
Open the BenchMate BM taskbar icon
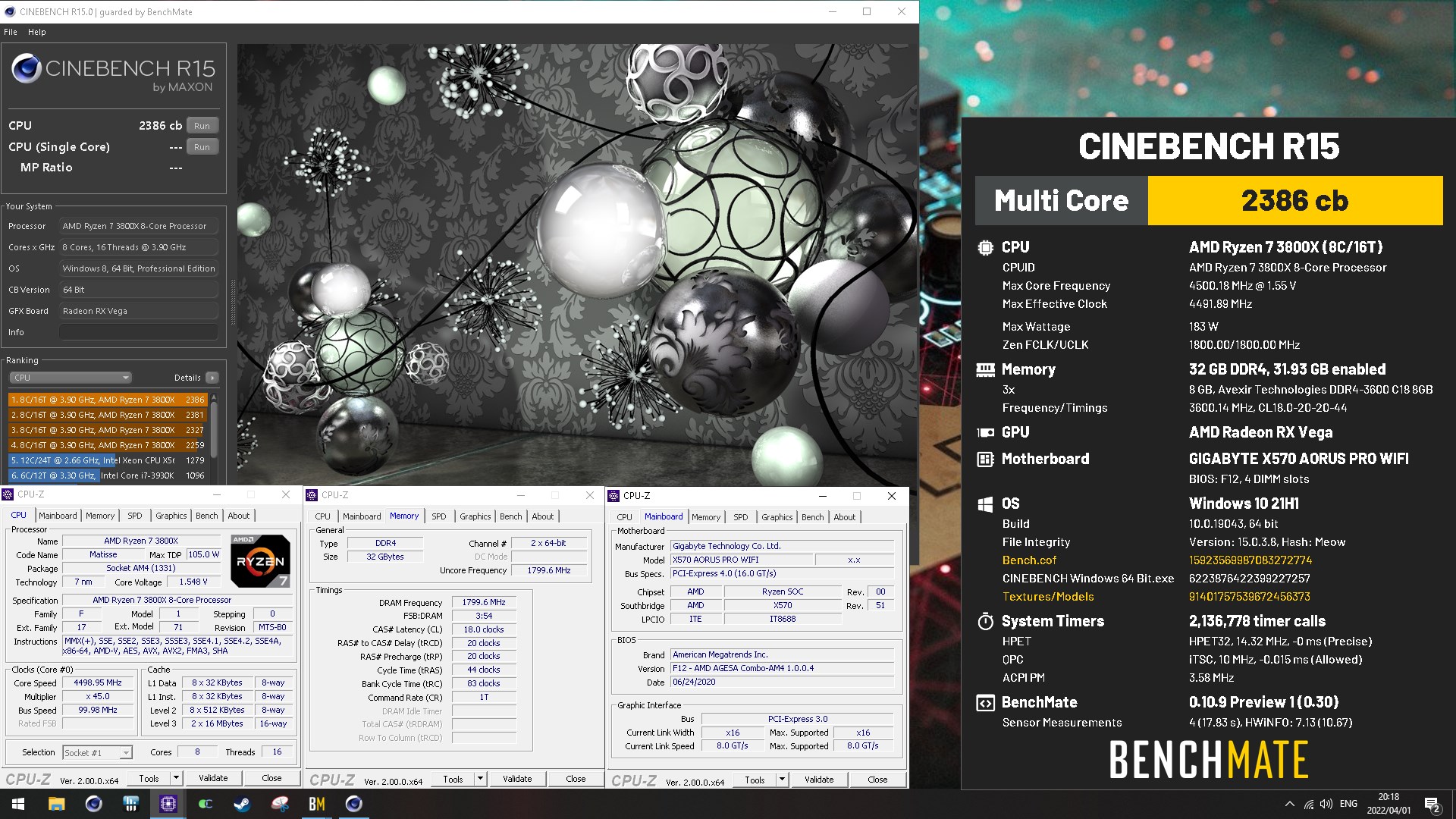(316, 804)
